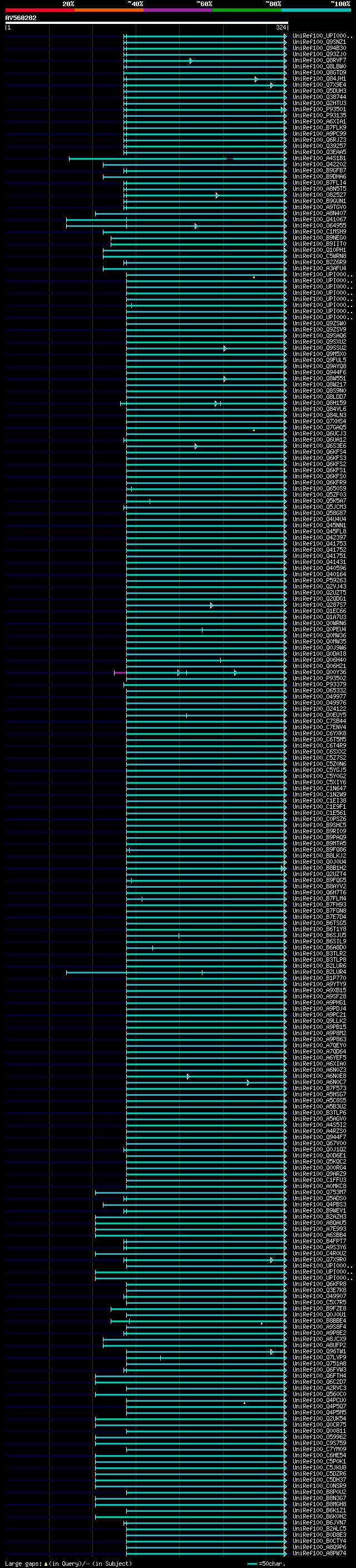
Task: Click the 324 end-position label
Action: point(280,27)
